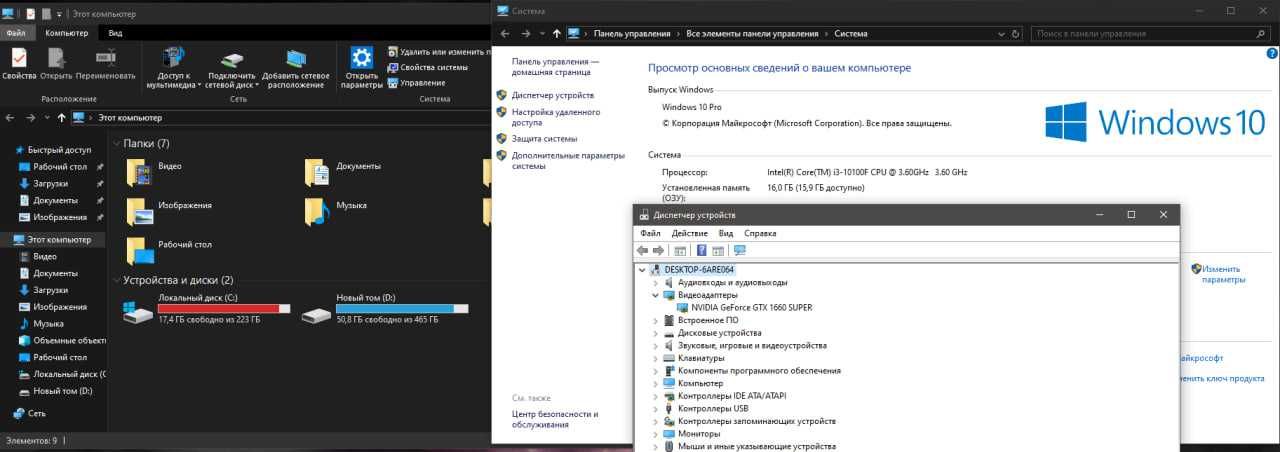Switch to the Вид ribbon tab in Explorer

tap(115, 33)
